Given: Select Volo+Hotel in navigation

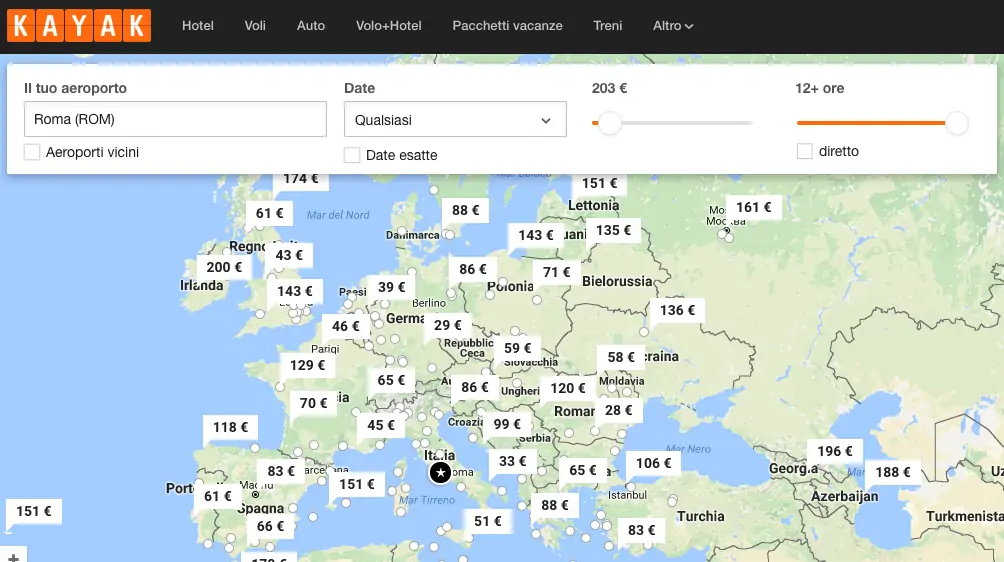Looking at the screenshot, I should tap(389, 26).
